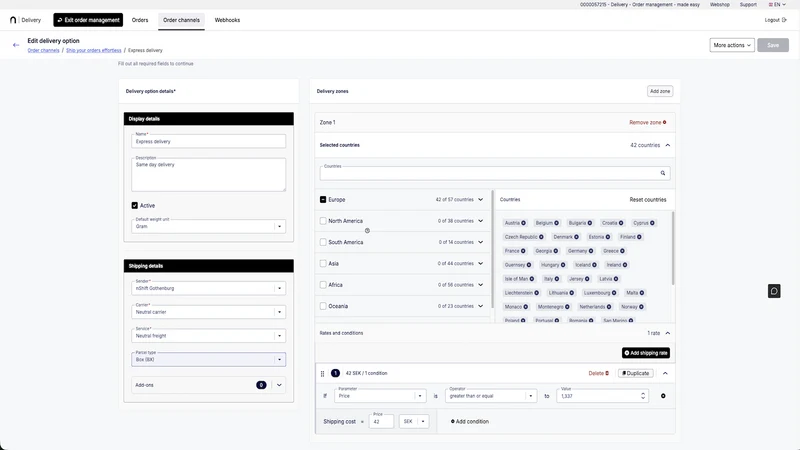Open the Parcel type dropdown

click(209, 359)
